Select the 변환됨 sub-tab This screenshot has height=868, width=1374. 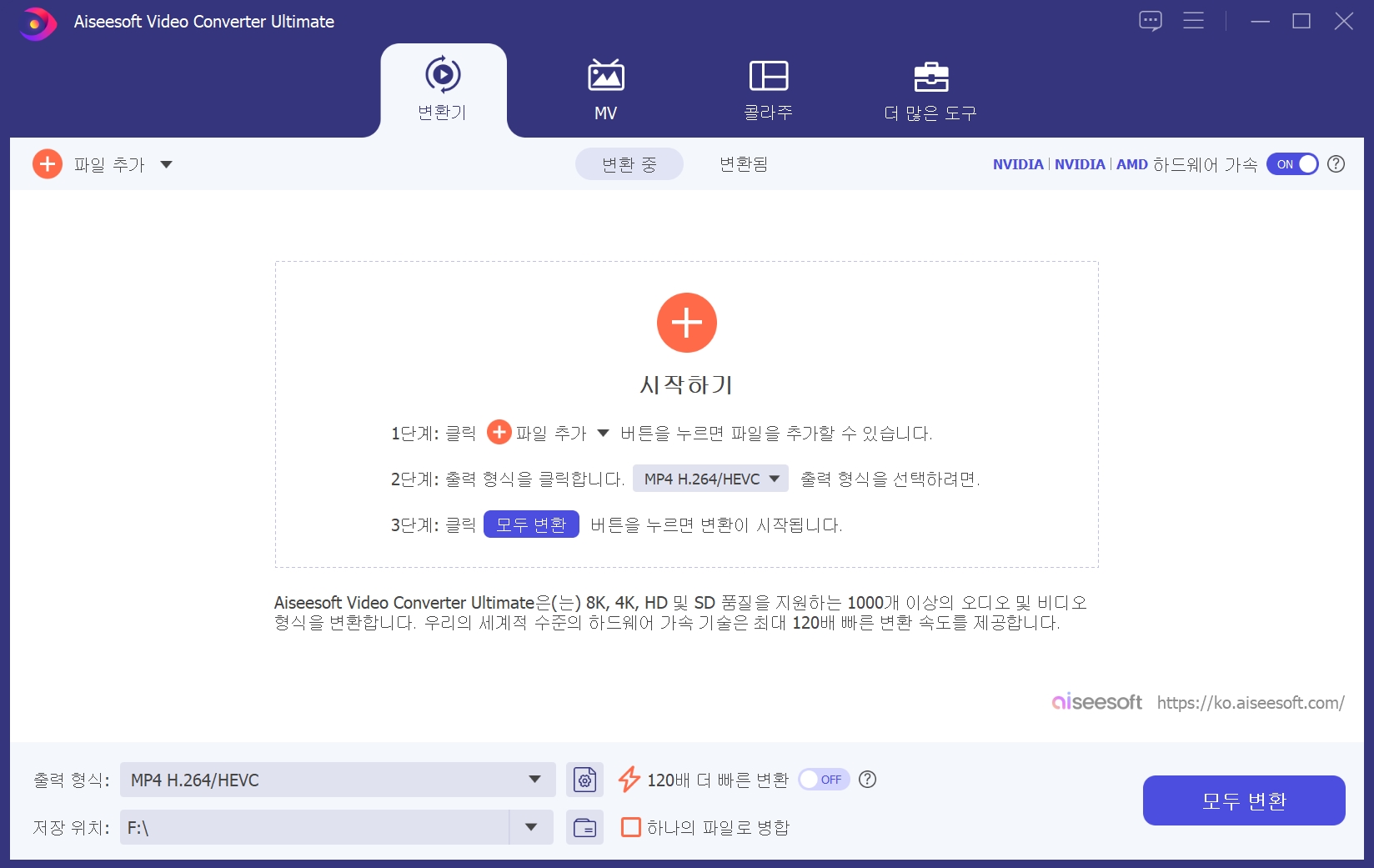744,164
